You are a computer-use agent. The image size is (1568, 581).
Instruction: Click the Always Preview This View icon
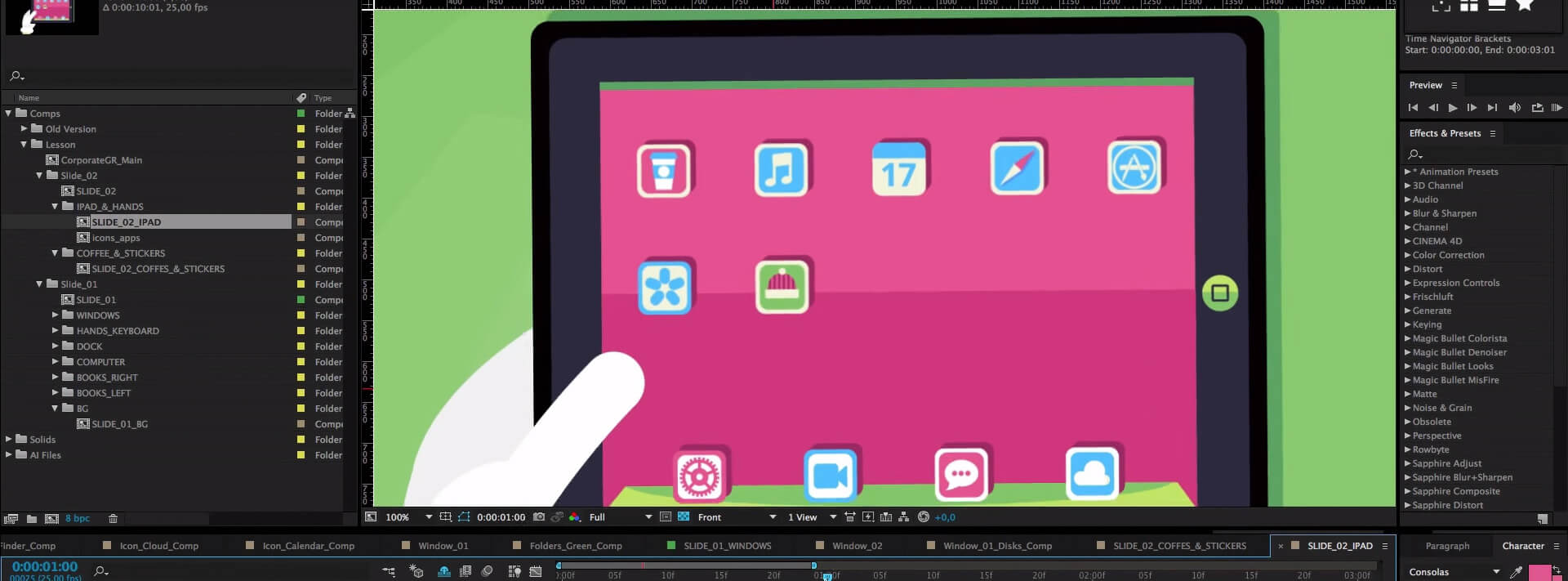point(371,517)
